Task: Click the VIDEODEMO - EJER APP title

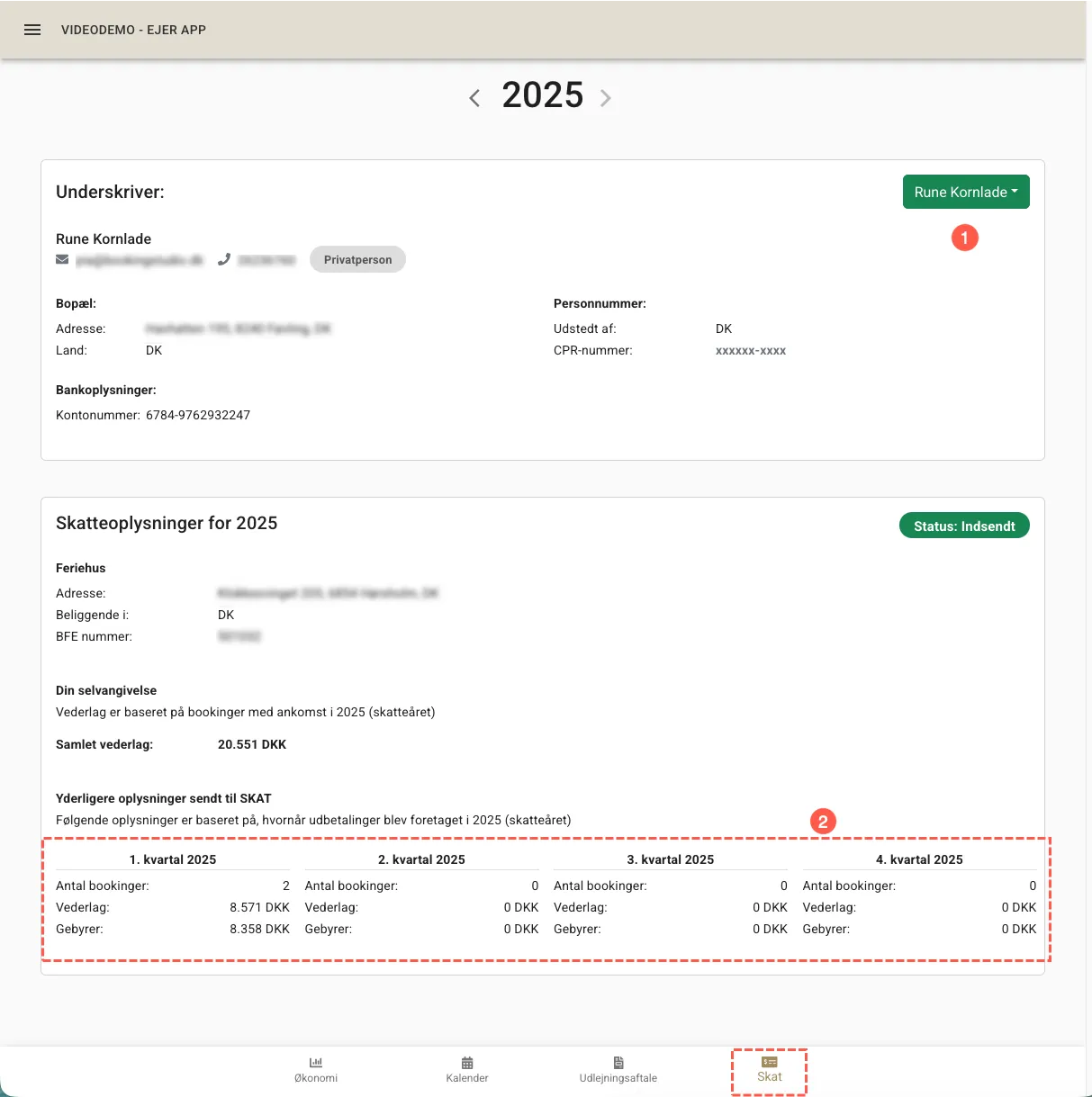Action: click(133, 30)
